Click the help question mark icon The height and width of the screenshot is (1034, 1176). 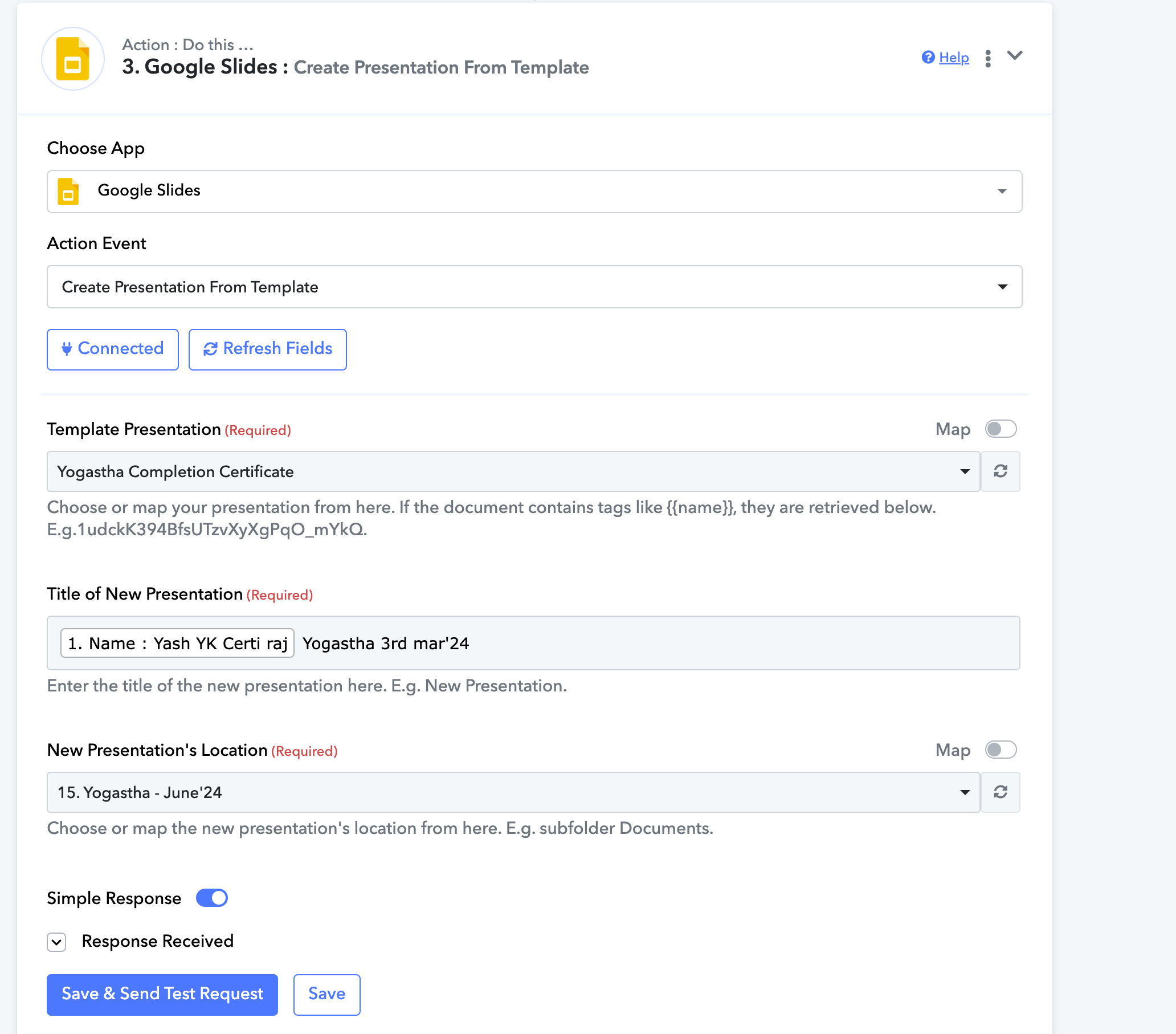click(x=928, y=58)
